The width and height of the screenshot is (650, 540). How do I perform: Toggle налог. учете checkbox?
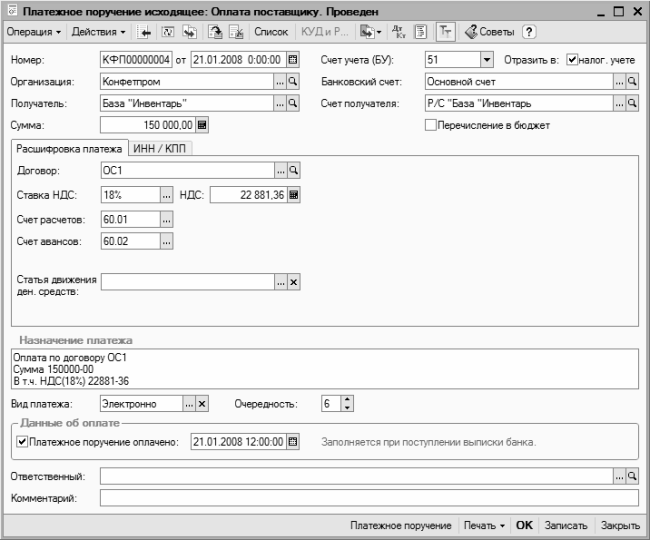572,60
